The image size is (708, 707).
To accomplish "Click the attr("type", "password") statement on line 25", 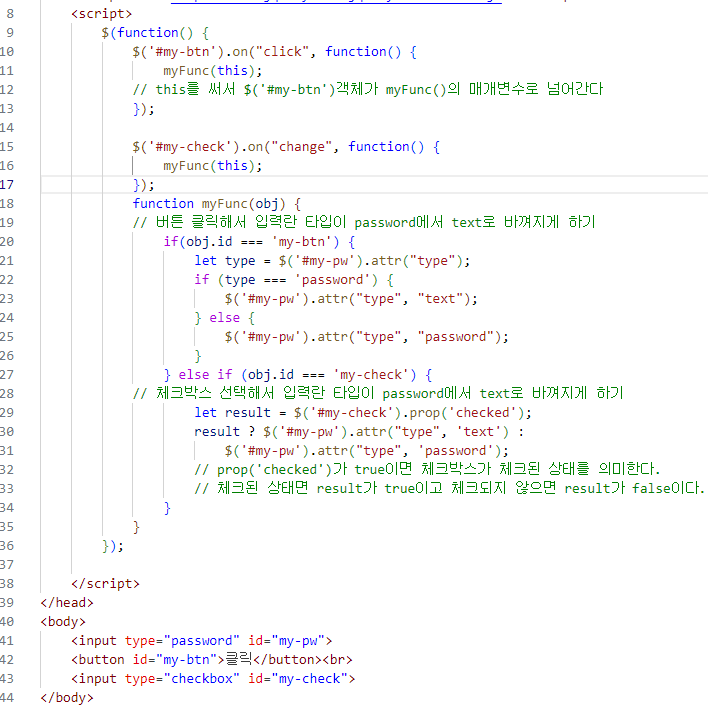I will (x=367, y=336).
